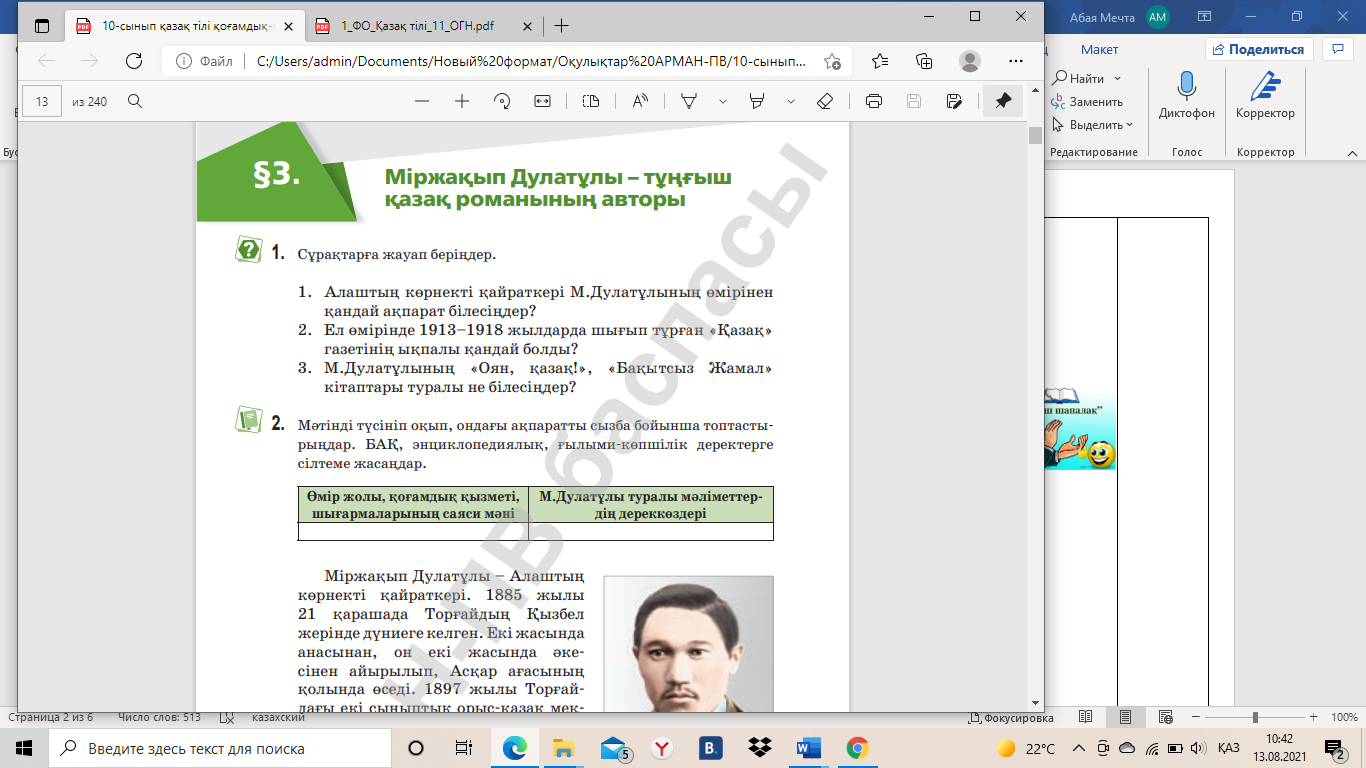Select the Erase tool in PDF toolbar
The width and height of the screenshot is (1366, 768).
click(824, 101)
